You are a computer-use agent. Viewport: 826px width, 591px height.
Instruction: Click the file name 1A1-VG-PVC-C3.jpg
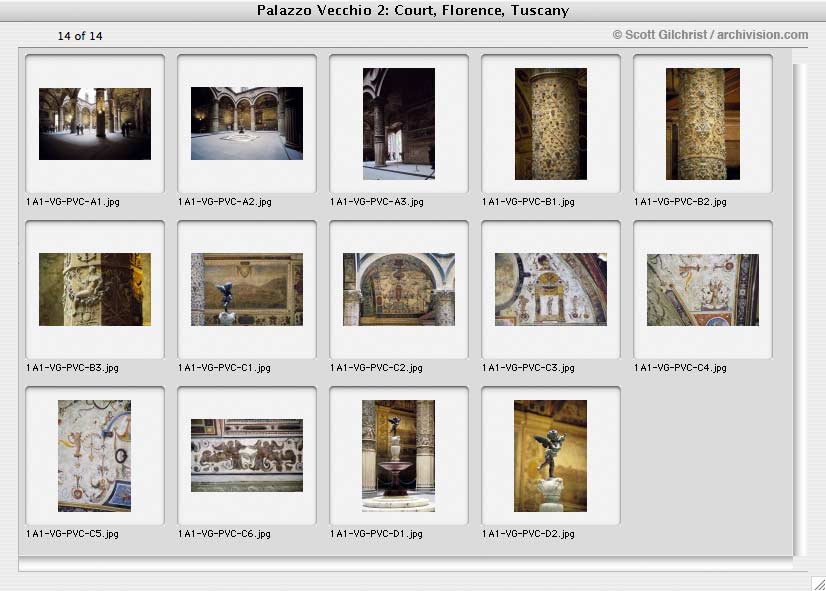click(528, 368)
